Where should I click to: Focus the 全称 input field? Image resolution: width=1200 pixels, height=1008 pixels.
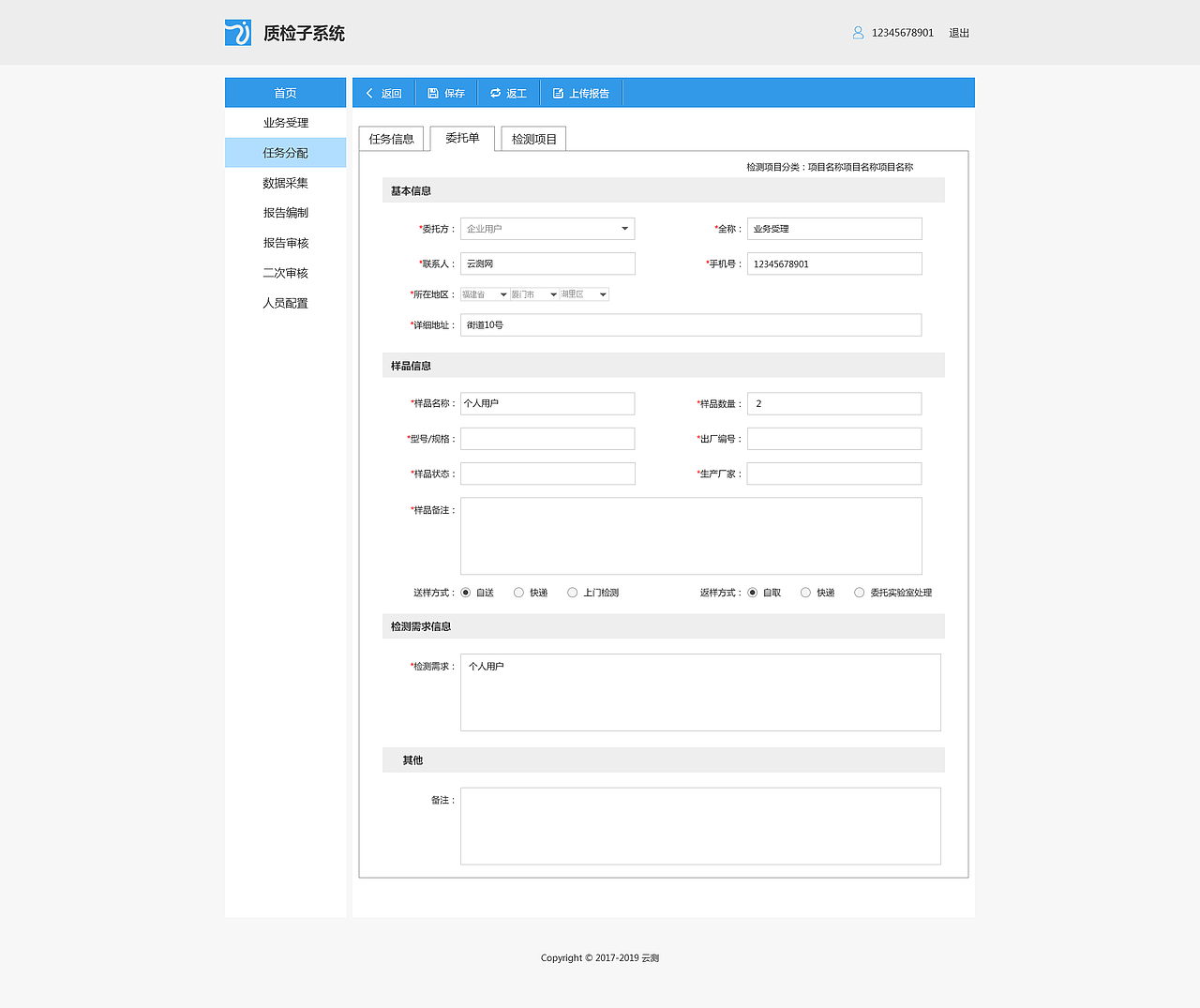point(834,229)
